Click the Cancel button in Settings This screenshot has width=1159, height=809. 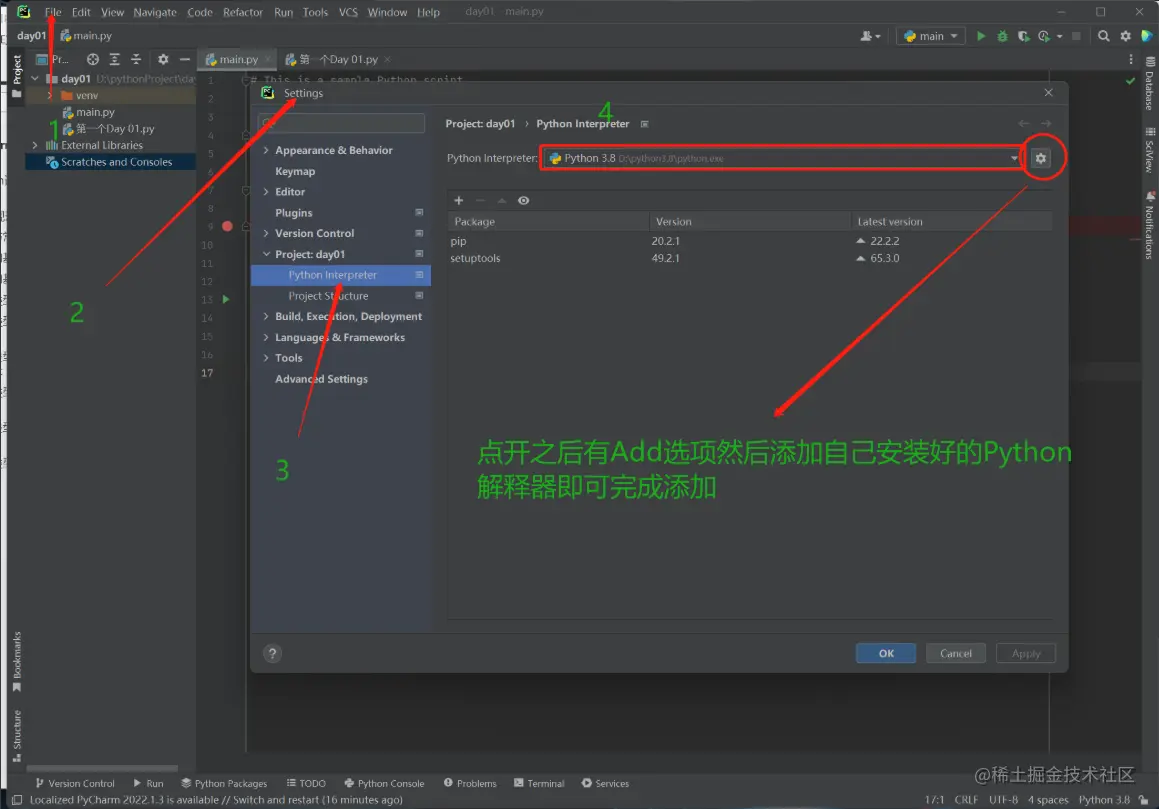955,653
